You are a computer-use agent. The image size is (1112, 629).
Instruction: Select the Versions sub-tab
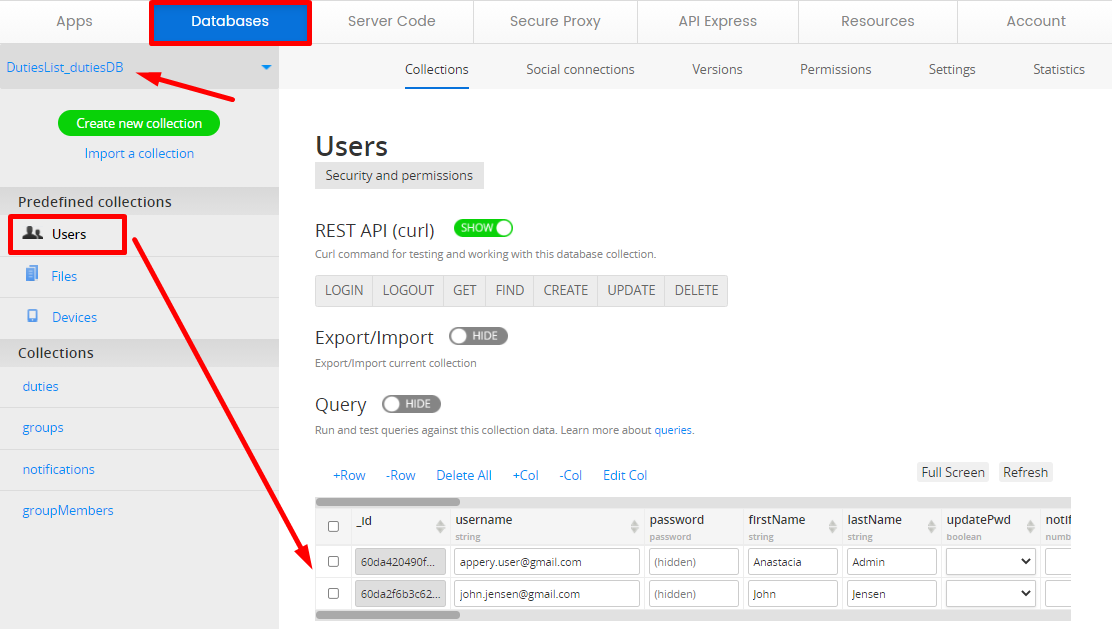click(717, 69)
